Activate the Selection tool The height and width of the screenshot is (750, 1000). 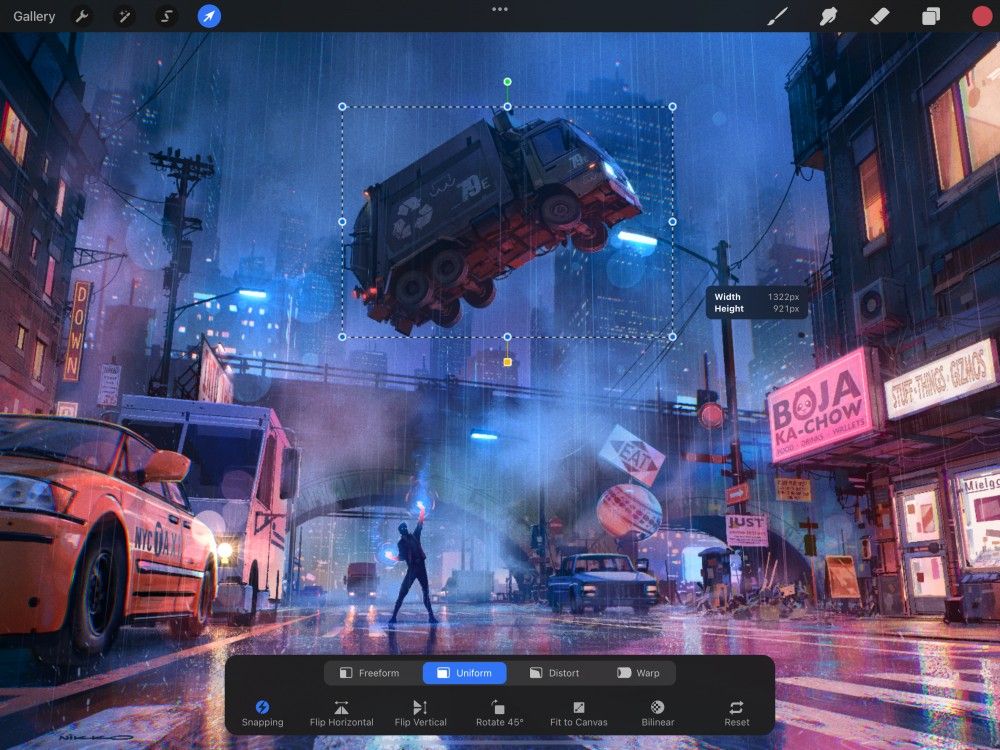tap(167, 16)
